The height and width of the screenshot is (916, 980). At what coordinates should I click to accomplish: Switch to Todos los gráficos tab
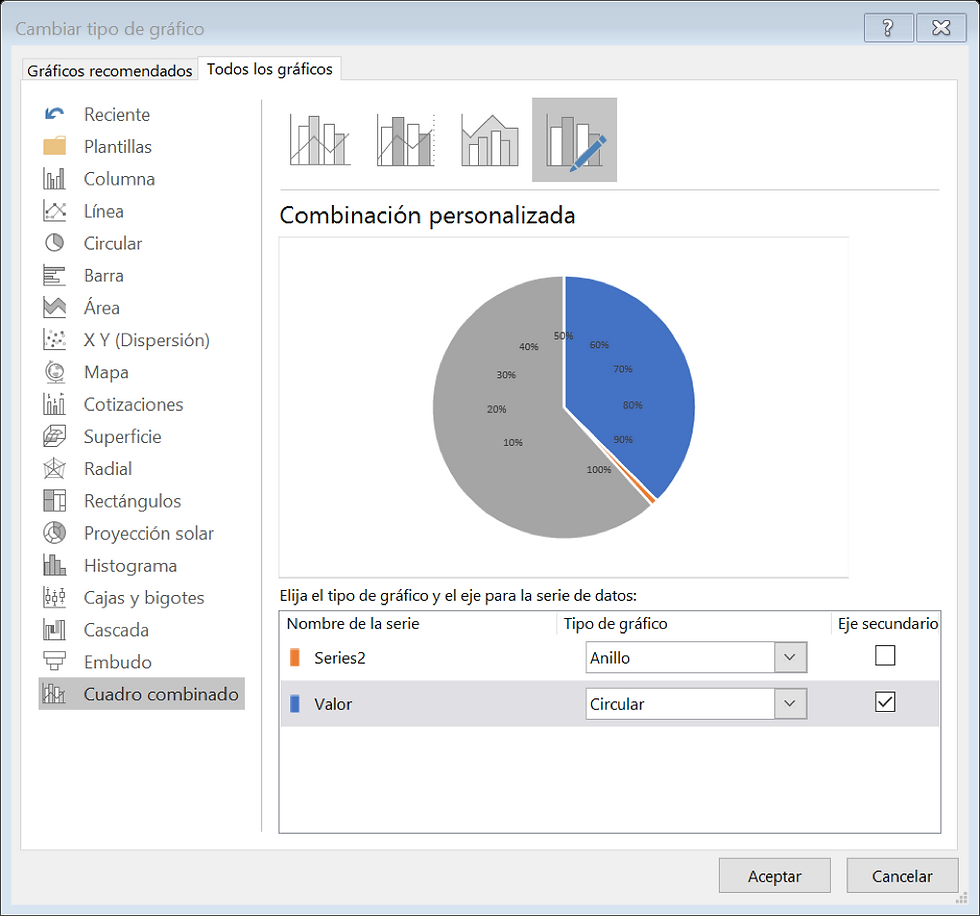(269, 69)
